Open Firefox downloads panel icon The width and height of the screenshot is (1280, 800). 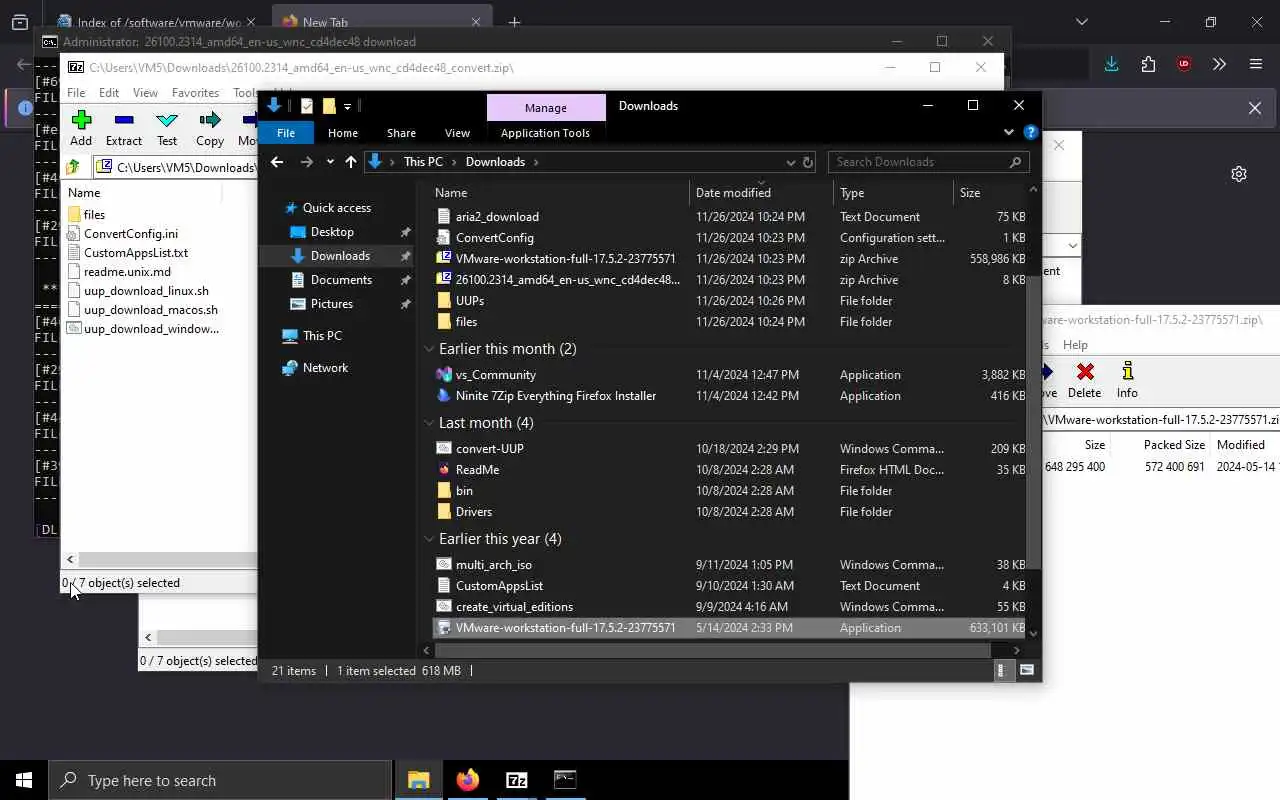point(1111,64)
